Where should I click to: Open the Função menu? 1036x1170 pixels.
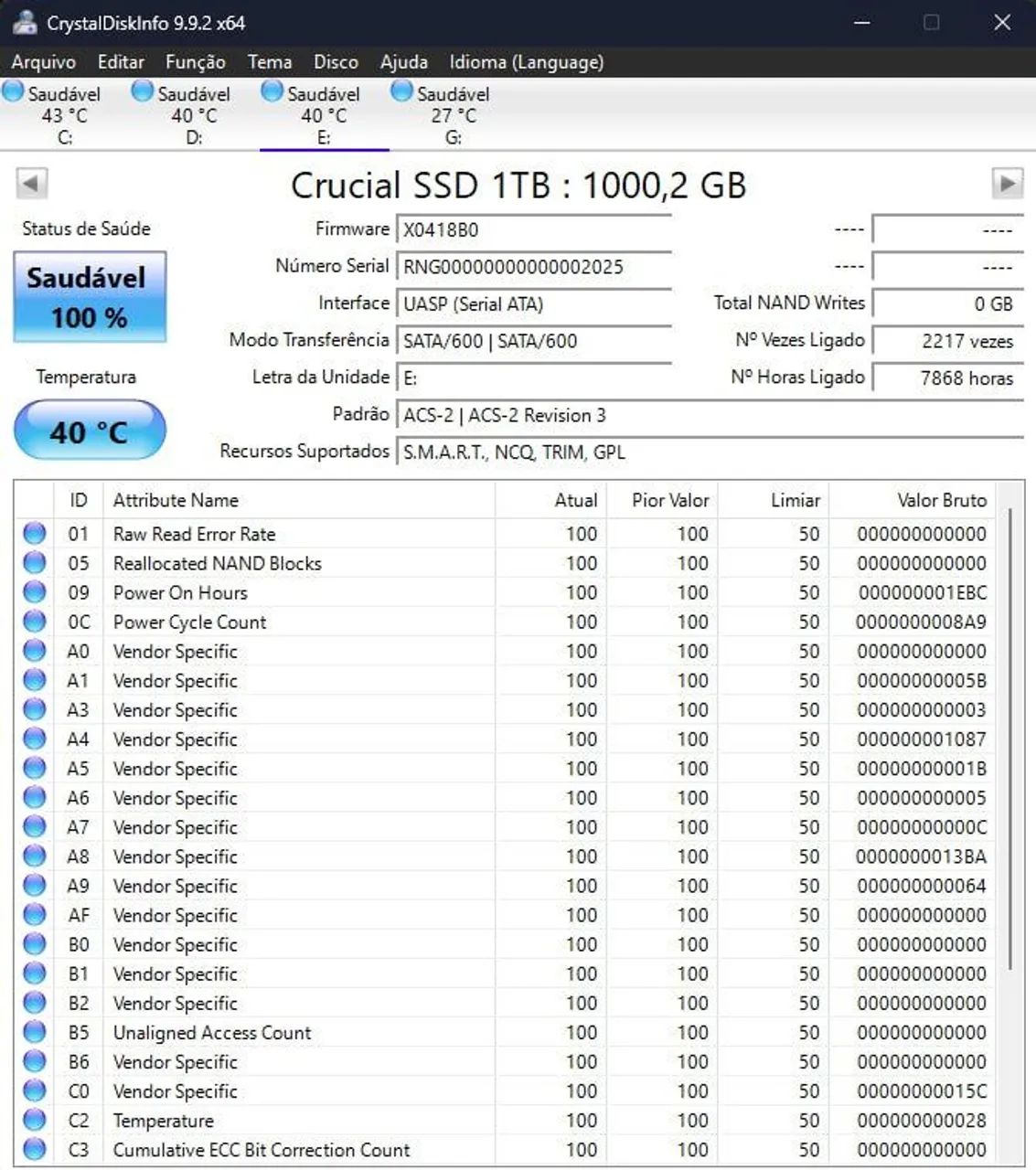(195, 62)
